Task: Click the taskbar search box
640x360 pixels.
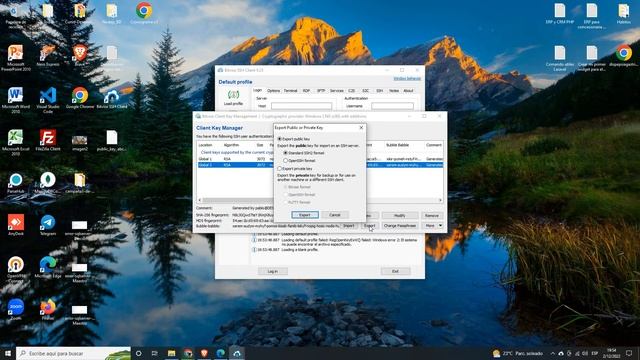Action: tap(73, 353)
